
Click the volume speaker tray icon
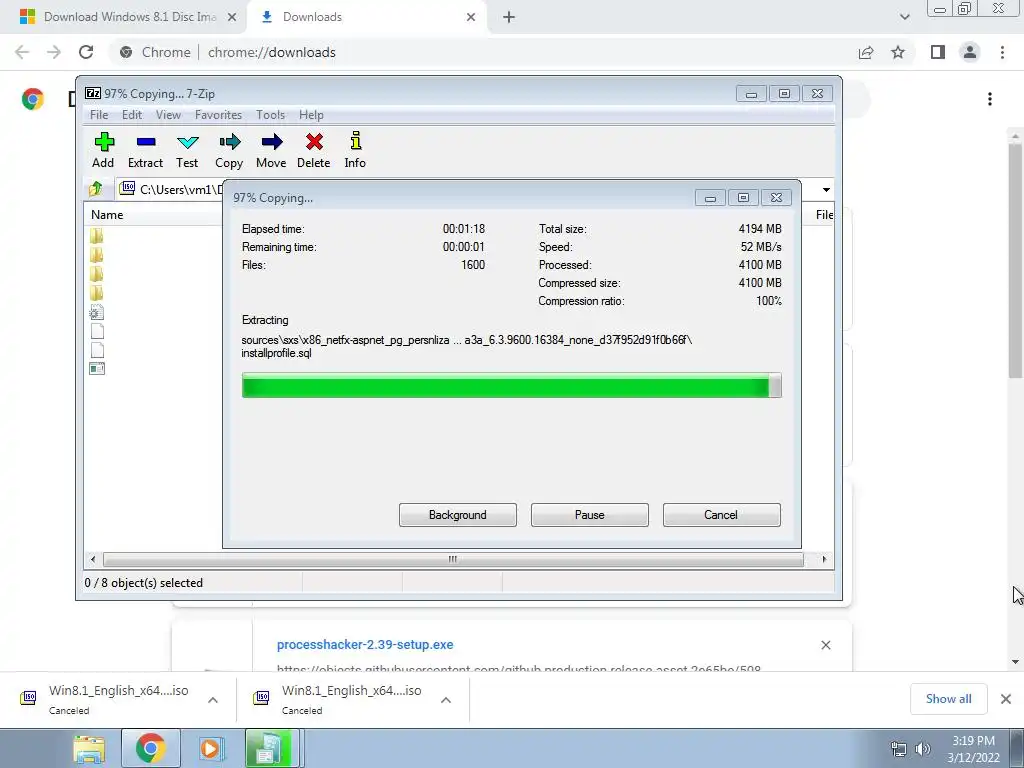coord(923,749)
